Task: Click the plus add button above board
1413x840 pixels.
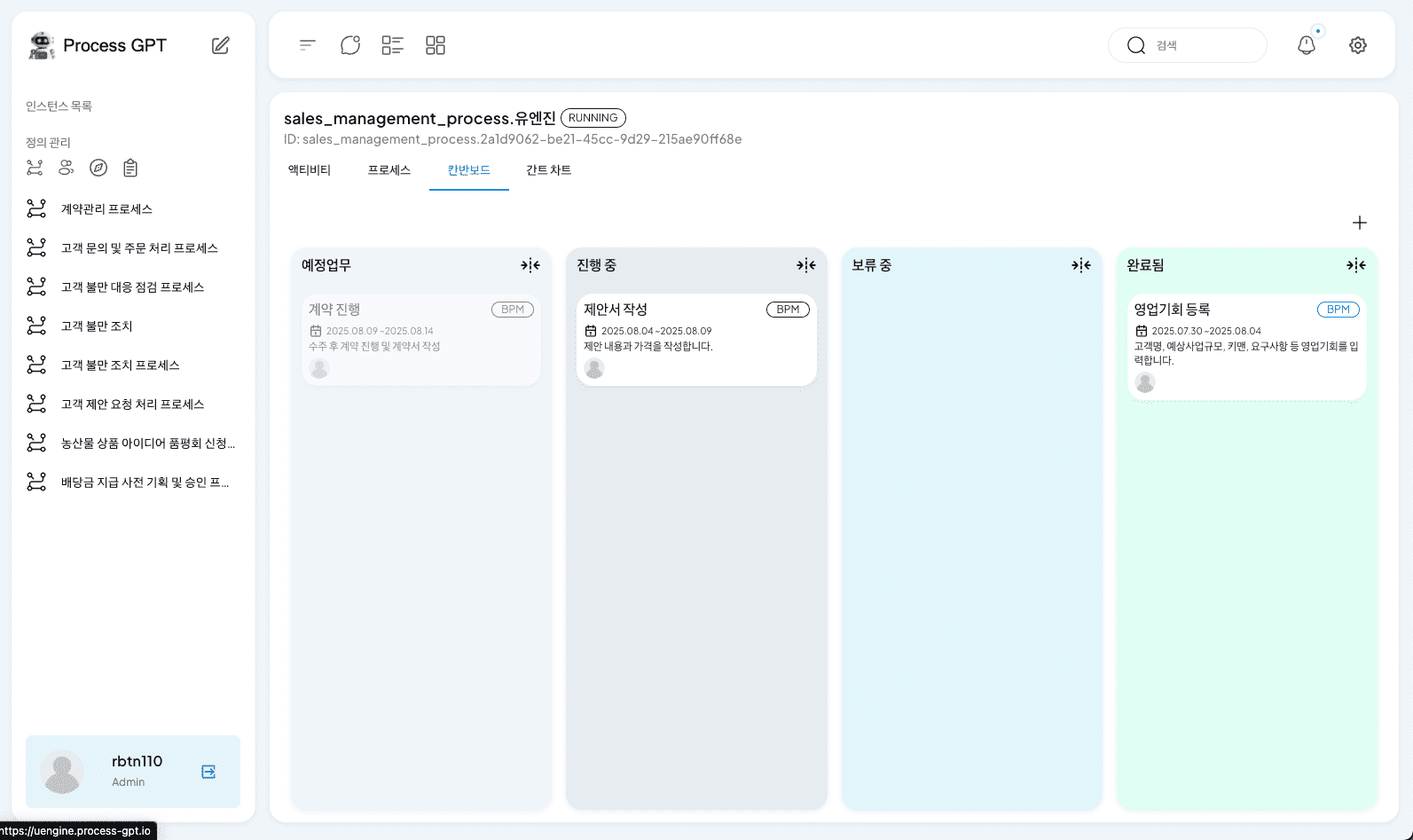Action: [x=1359, y=223]
